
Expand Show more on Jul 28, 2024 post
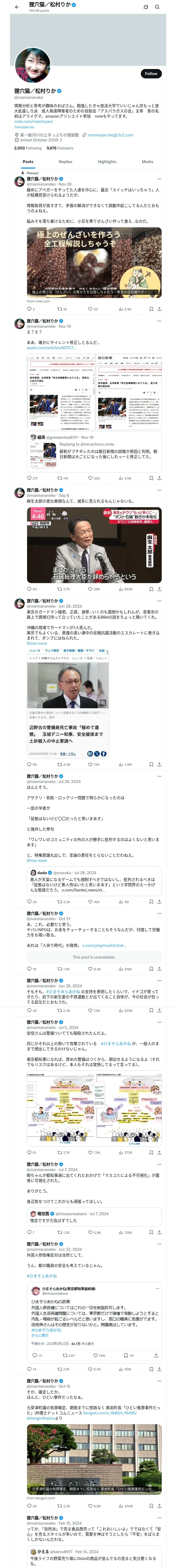[37, 860]
